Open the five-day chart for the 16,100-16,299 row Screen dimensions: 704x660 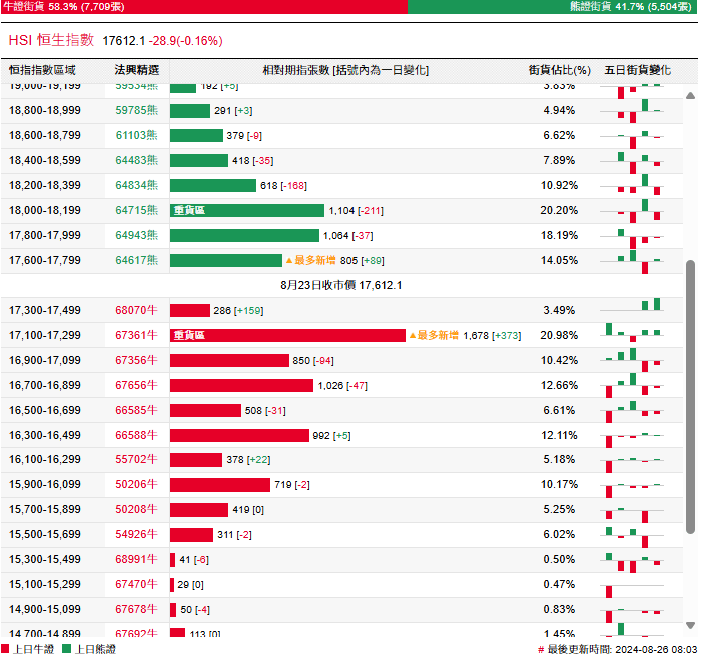(x=633, y=460)
